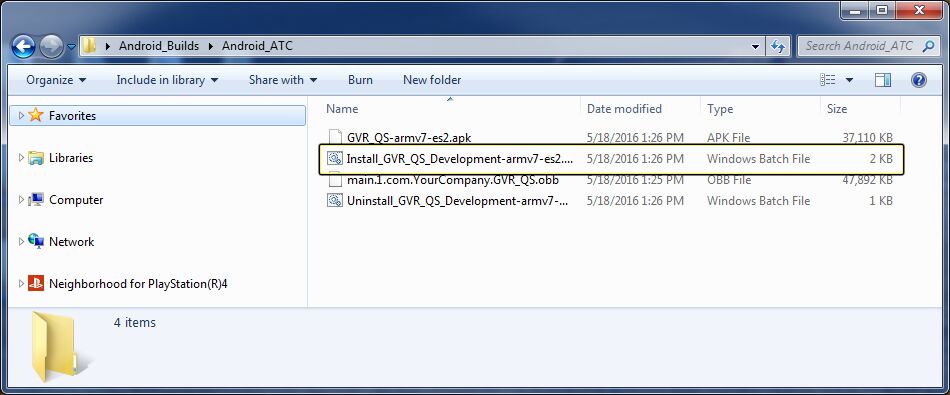Click the search magnifier icon
Viewport: 950px width, 395px height.
pyautogui.click(x=928, y=46)
